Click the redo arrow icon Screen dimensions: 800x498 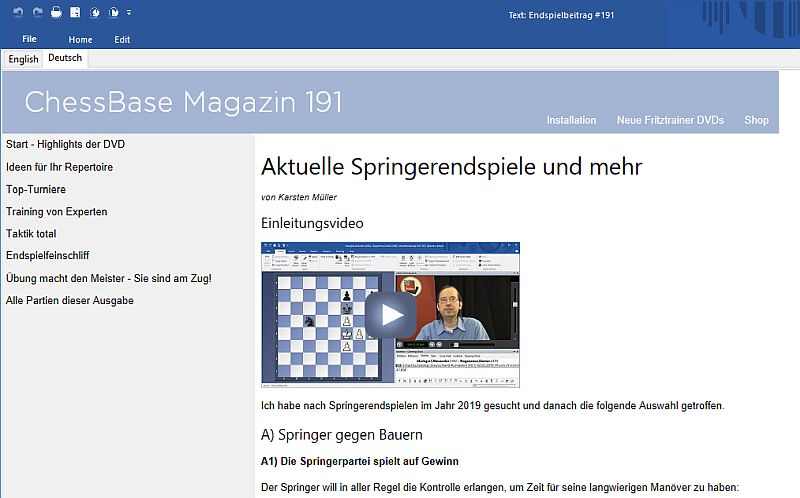coord(37,13)
